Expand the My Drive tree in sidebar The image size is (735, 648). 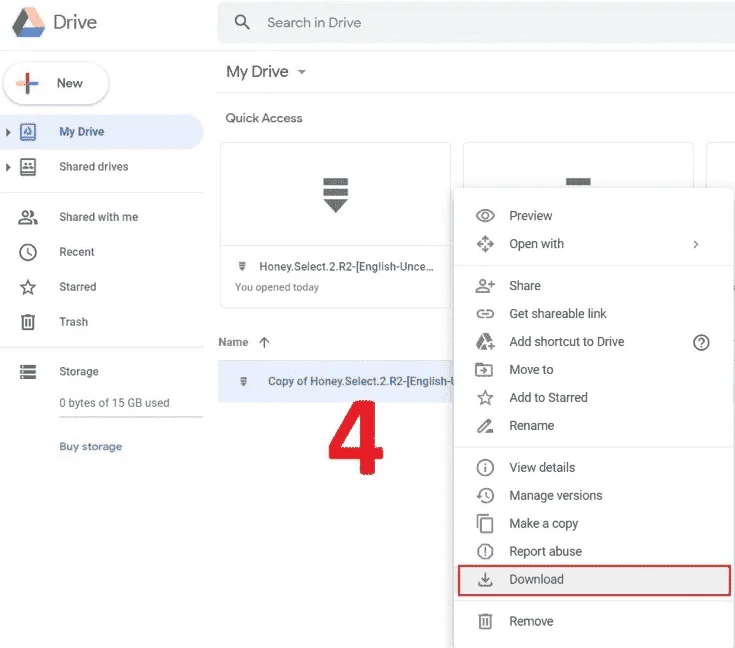8,132
